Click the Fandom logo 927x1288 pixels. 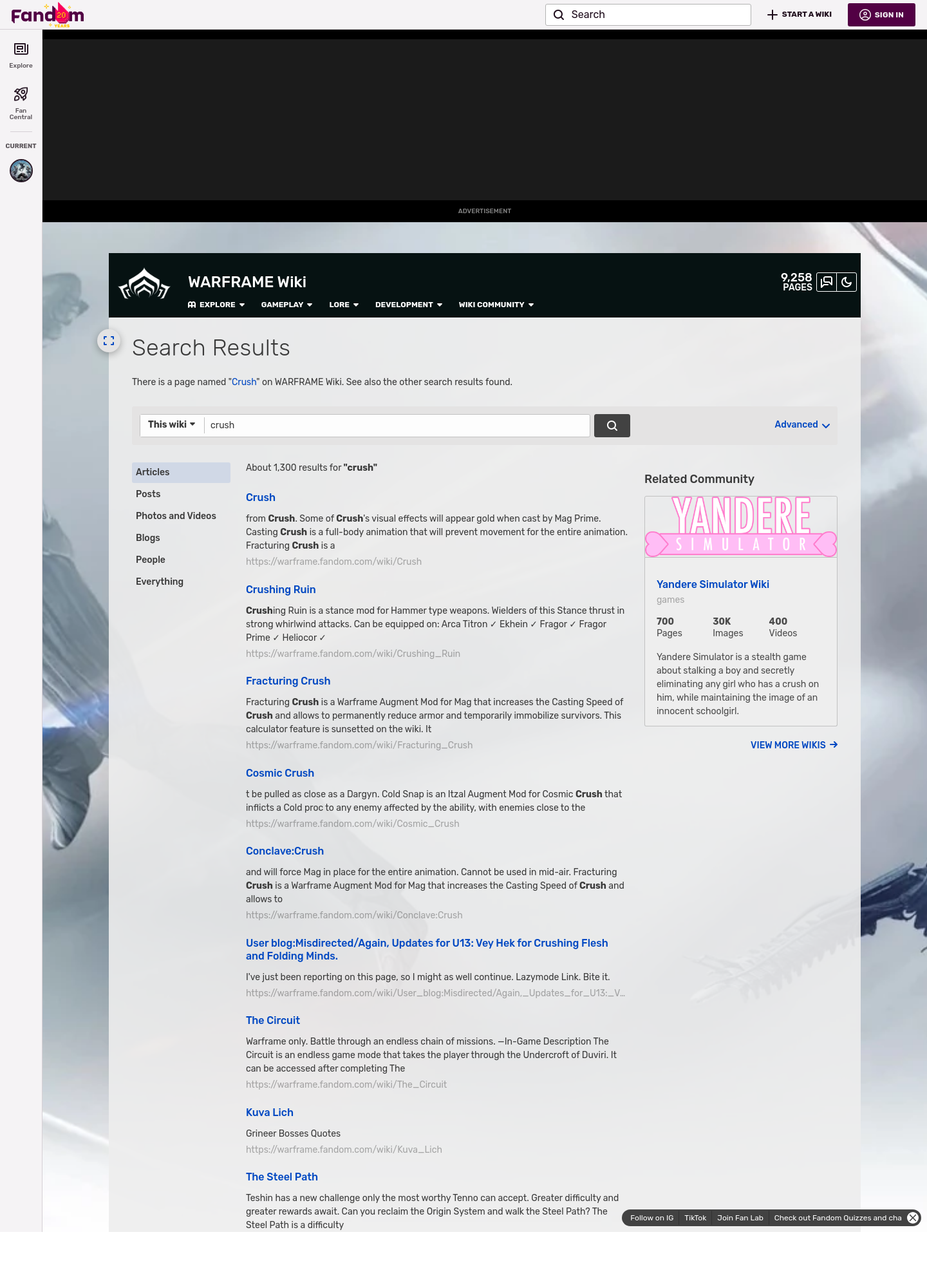pyautogui.click(x=48, y=15)
